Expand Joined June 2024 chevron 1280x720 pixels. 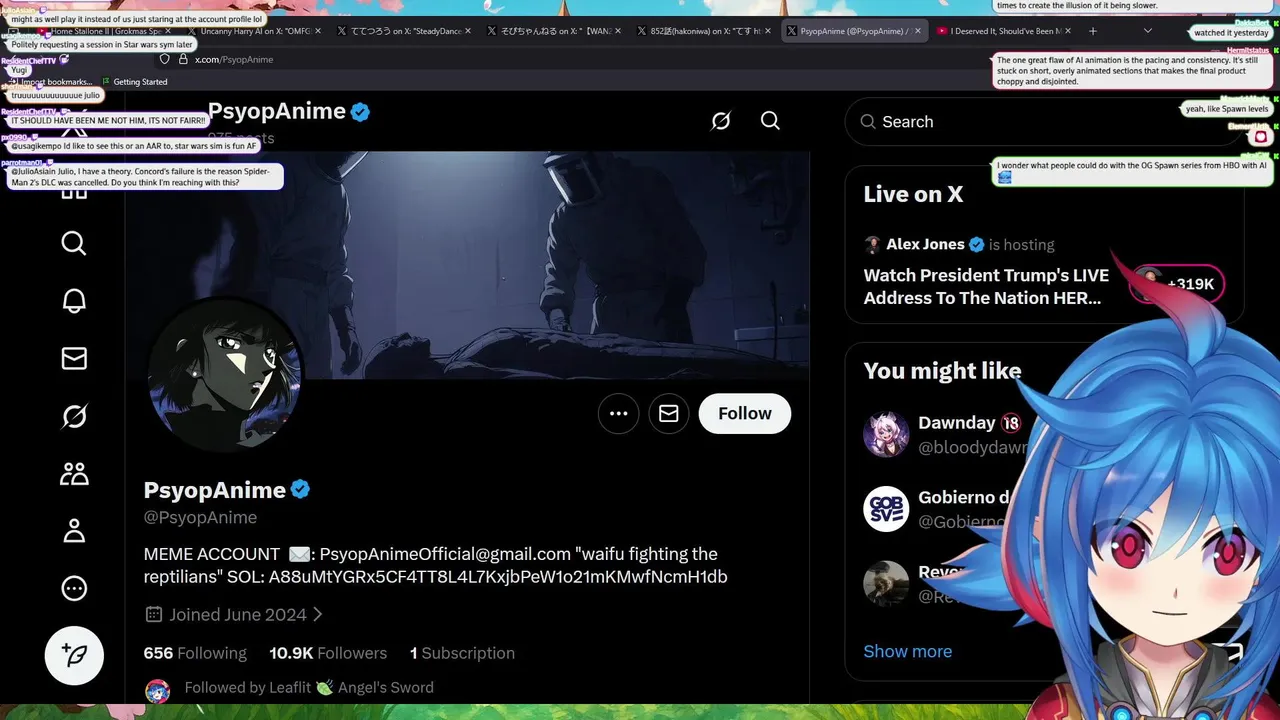(x=318, y=614)
